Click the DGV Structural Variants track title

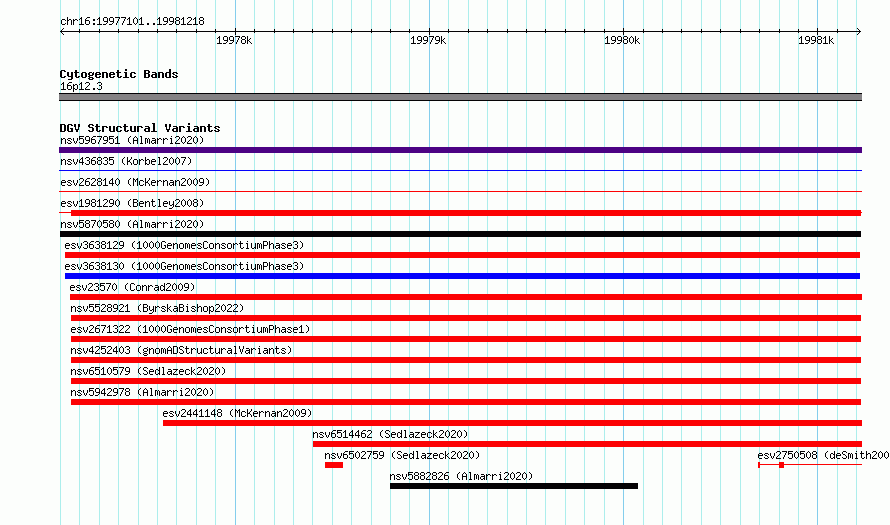coord(140,128)
